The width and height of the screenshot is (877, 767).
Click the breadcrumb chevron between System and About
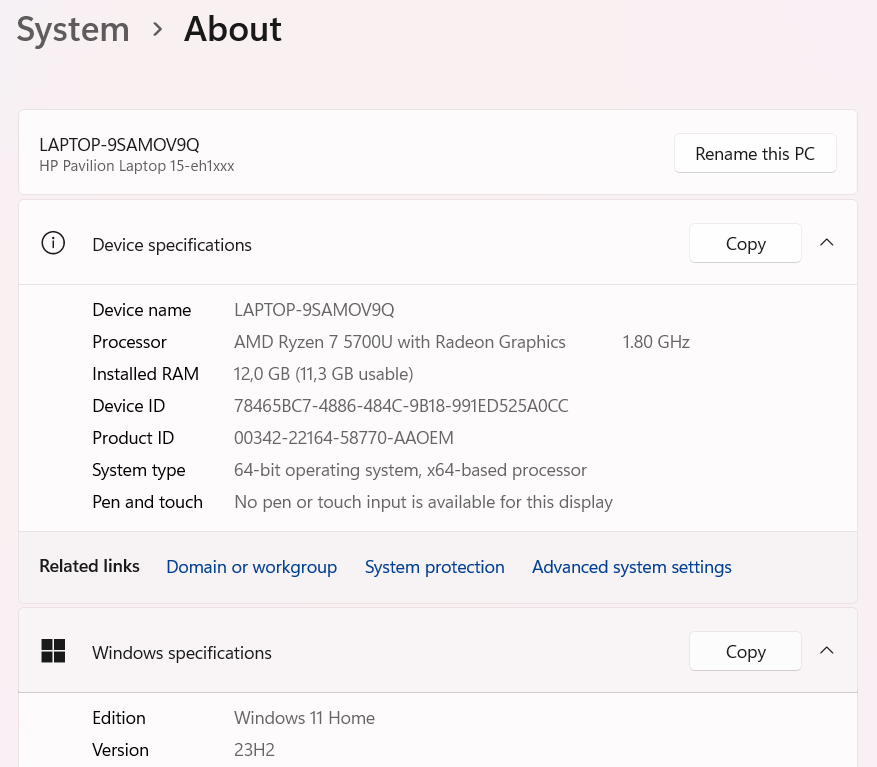tap(157, 29)
